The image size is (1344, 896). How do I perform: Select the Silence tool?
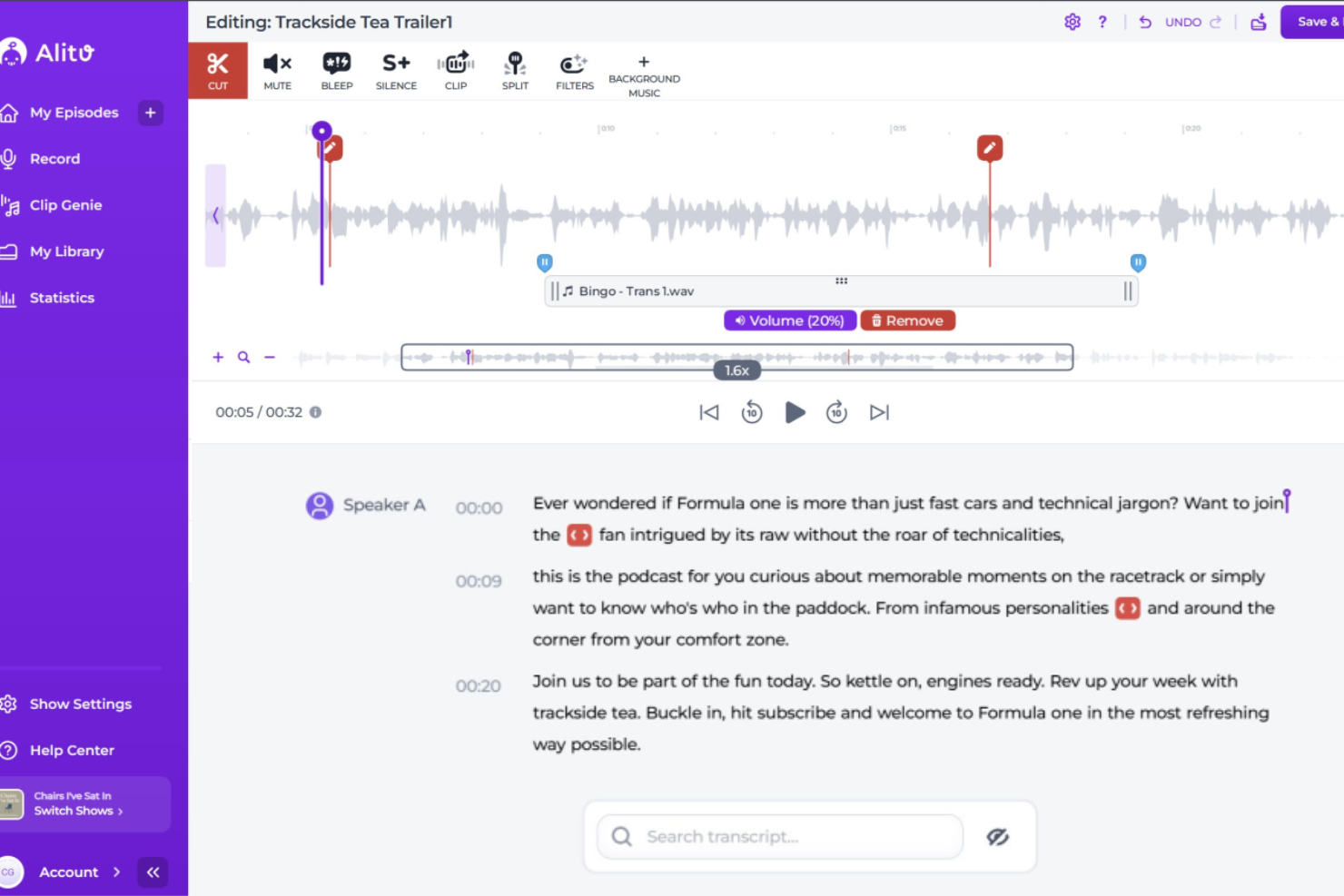point(396,70)
